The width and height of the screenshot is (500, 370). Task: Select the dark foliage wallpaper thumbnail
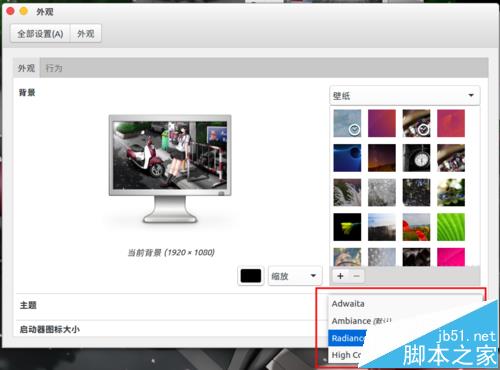pos(416,192)
